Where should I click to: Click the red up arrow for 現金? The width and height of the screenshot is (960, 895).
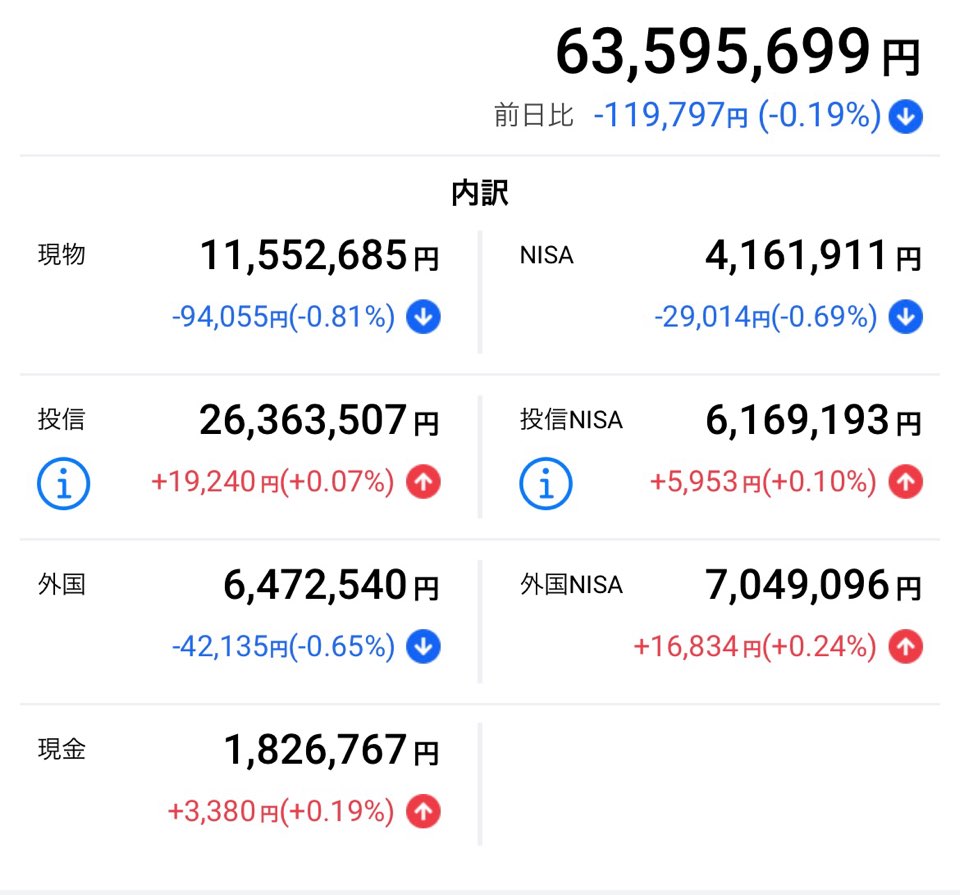click(x=423, y=812)
